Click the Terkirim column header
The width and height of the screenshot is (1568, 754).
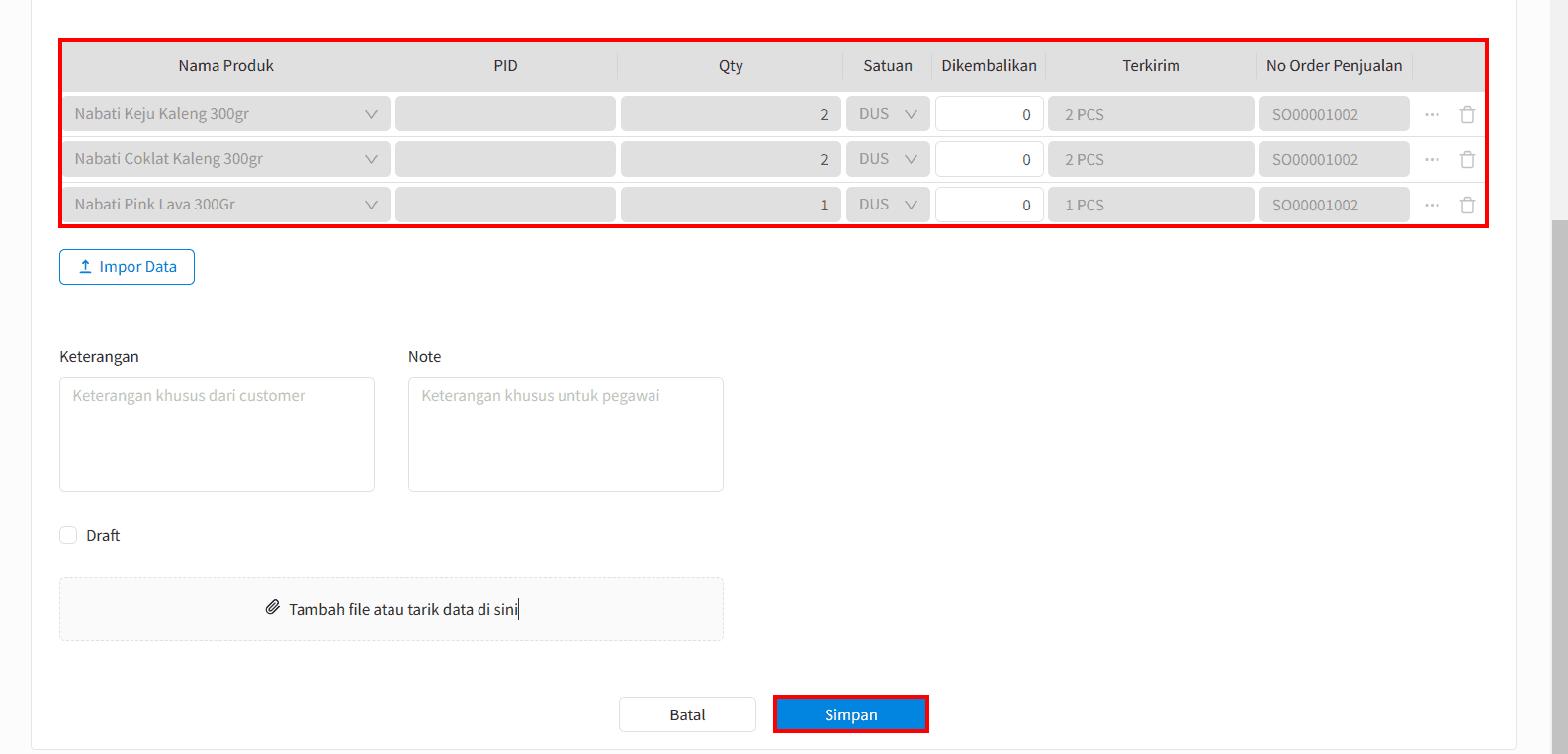pos(1151,66)
